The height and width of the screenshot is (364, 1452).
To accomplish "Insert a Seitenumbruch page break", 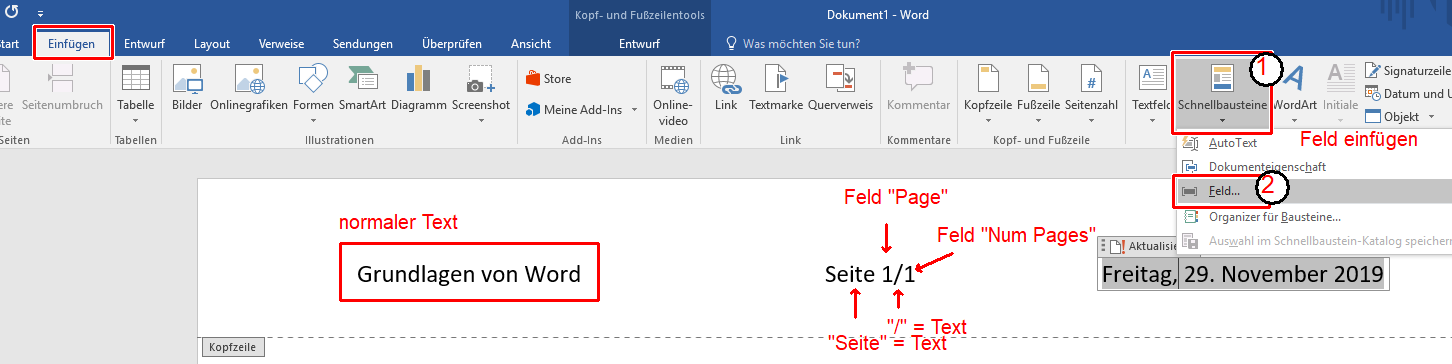I will [62, 88].
